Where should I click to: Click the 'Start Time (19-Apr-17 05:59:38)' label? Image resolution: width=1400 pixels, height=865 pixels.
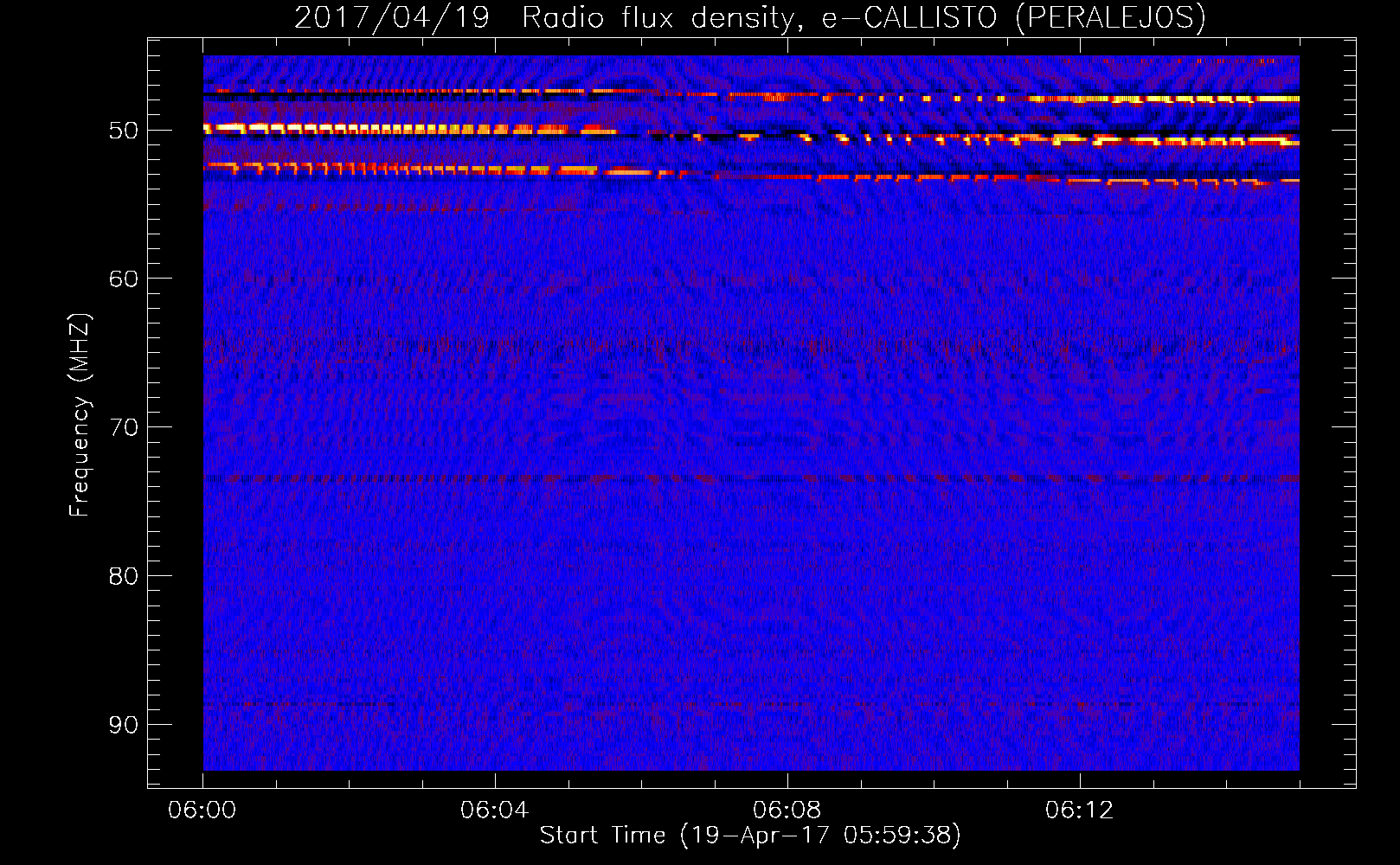tap(750, 836)
